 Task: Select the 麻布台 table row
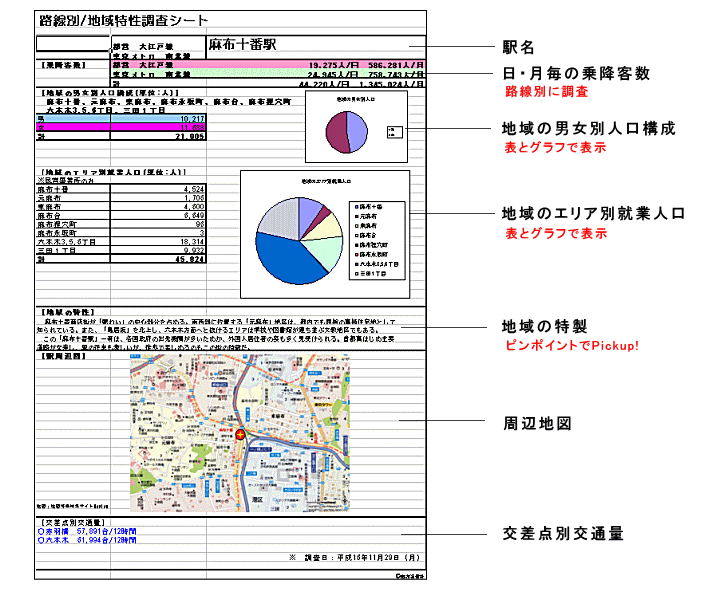(121, 215)
